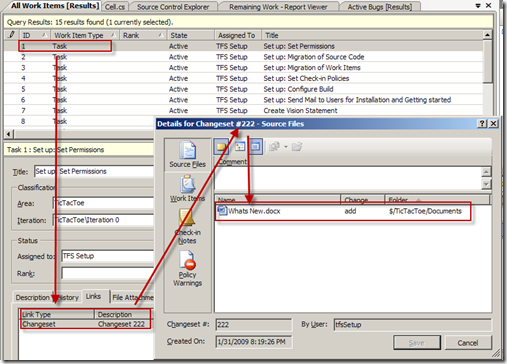Viewport: 507px width, 364px height.
Task: Click the Created On date field
Action: pos(254,342)
